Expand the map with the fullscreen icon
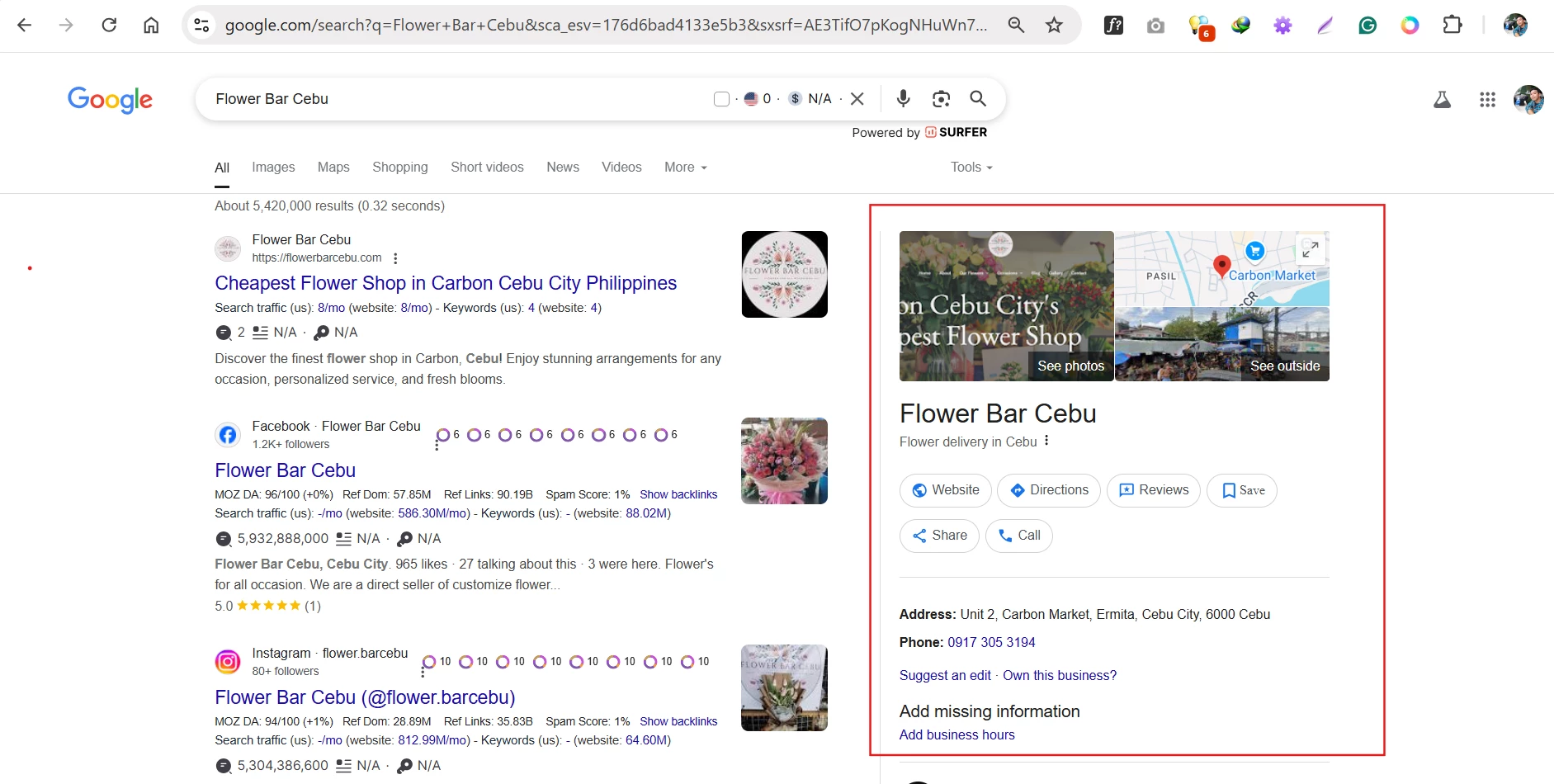This screenshot has height=784, width=1554. pyautogui.click(x=1311, y=248)
